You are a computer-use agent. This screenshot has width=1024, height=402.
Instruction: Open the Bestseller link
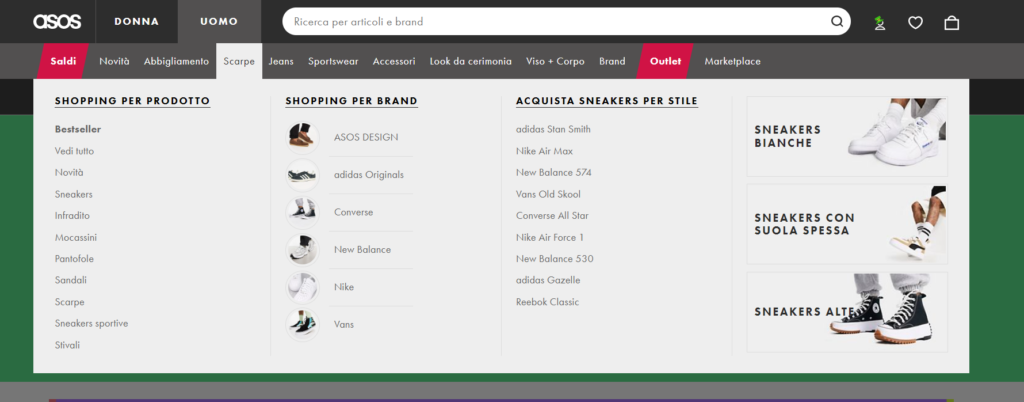[x=78, y=129]
